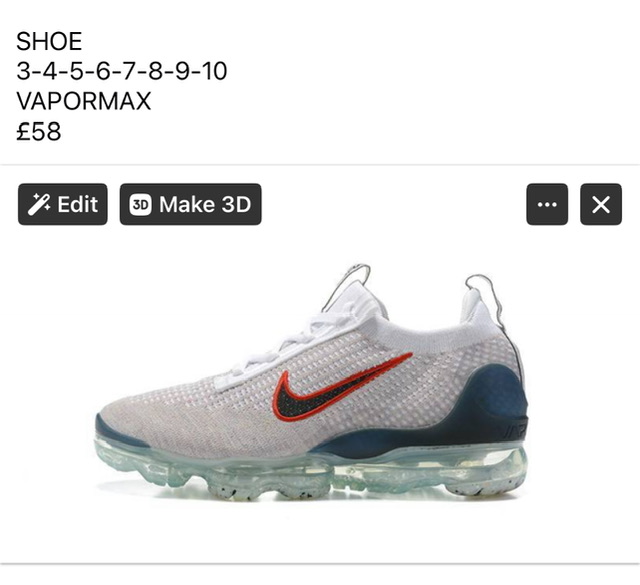Click the £58 price text

click(39, 131)
